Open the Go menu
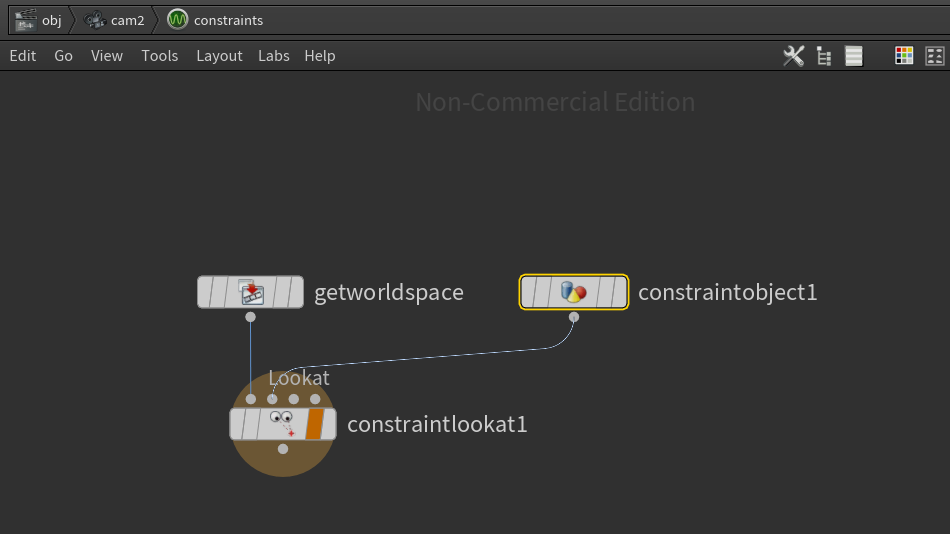The image size is (950, 534). (x=63, y=56)
